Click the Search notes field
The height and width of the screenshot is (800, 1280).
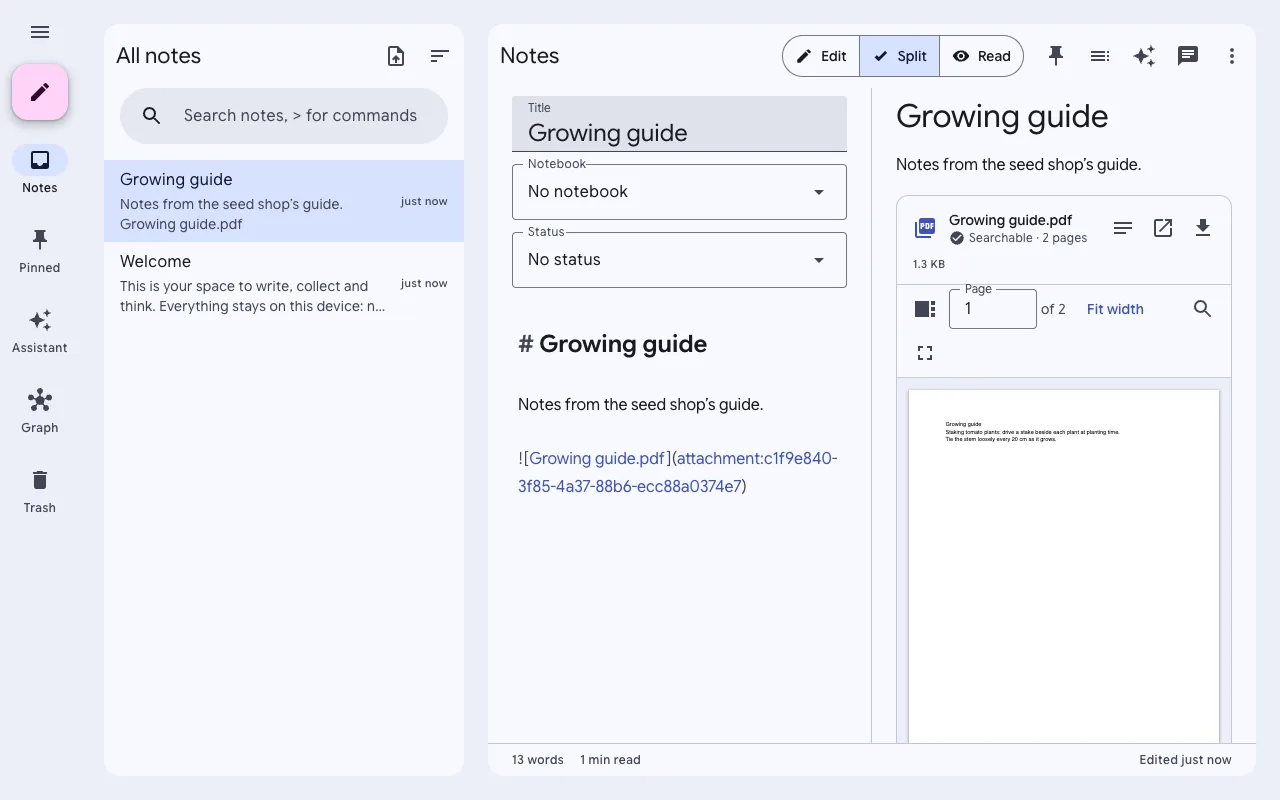(x=284, y=116)
